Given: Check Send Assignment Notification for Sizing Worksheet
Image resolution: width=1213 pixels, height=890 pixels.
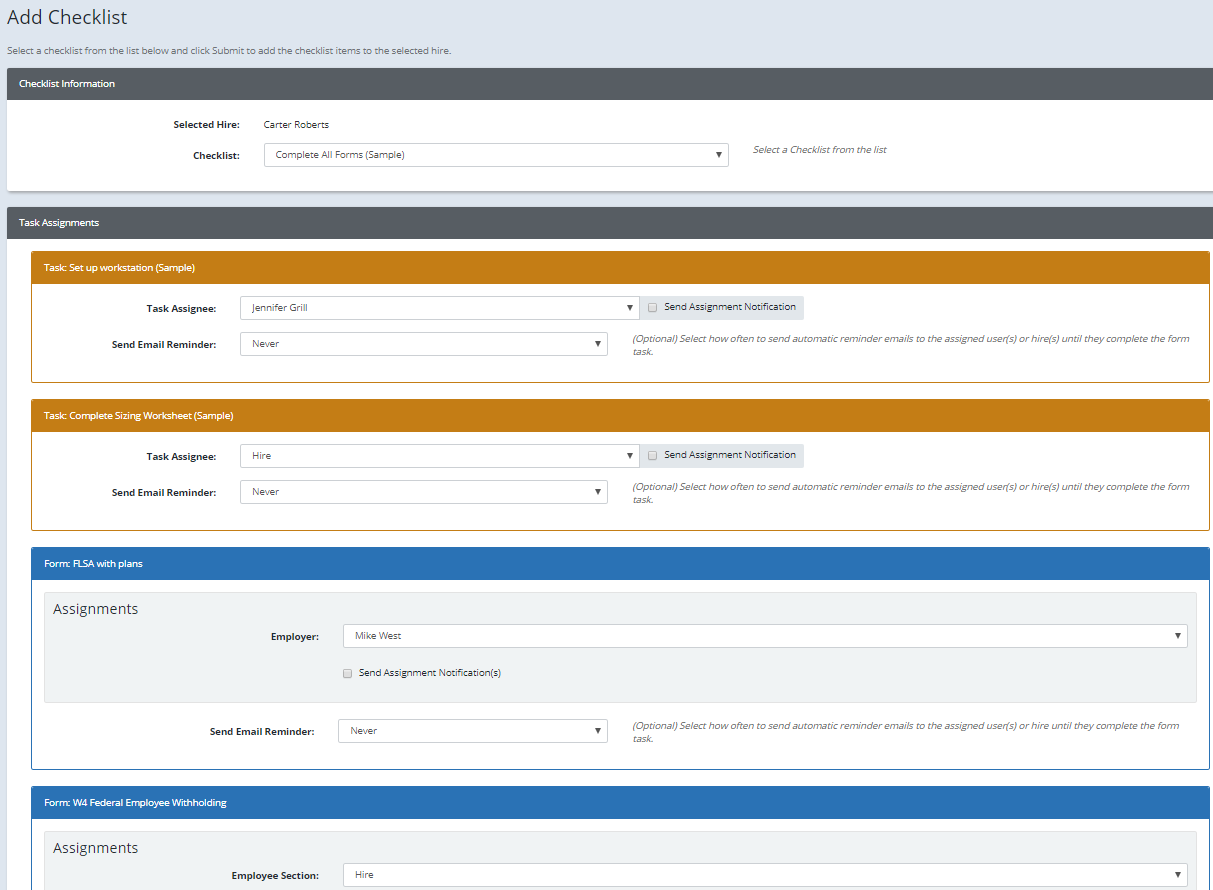Looking at the screenshot, I should click(x=652, y=455).
